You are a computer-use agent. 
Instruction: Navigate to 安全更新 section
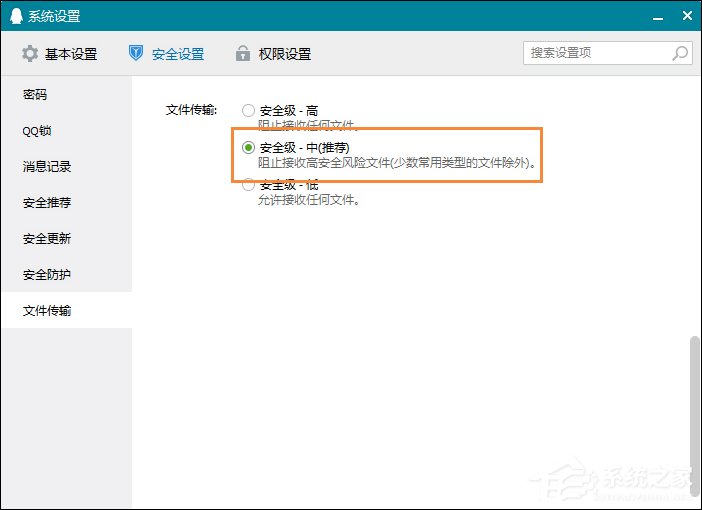click(47, 239)
